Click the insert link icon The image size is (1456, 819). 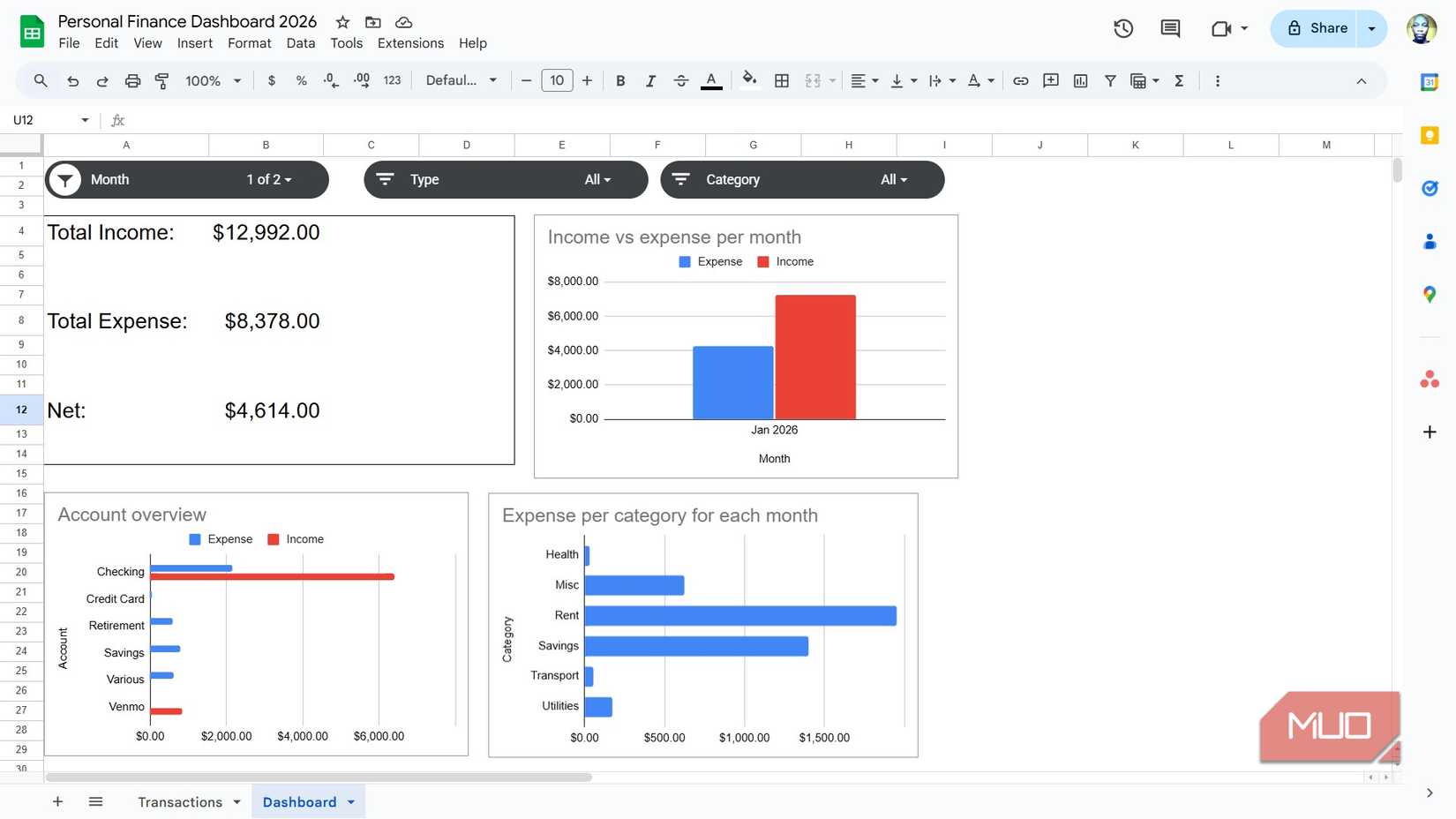coord(1020,81)
